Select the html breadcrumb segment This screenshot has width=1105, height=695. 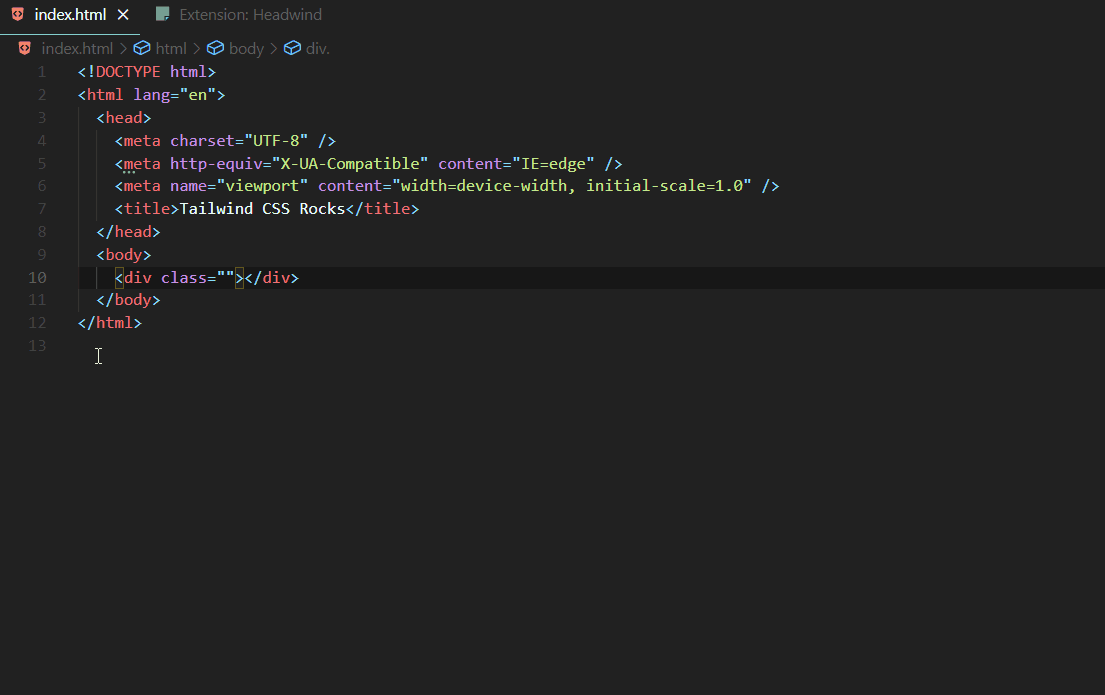pos(171,49)
